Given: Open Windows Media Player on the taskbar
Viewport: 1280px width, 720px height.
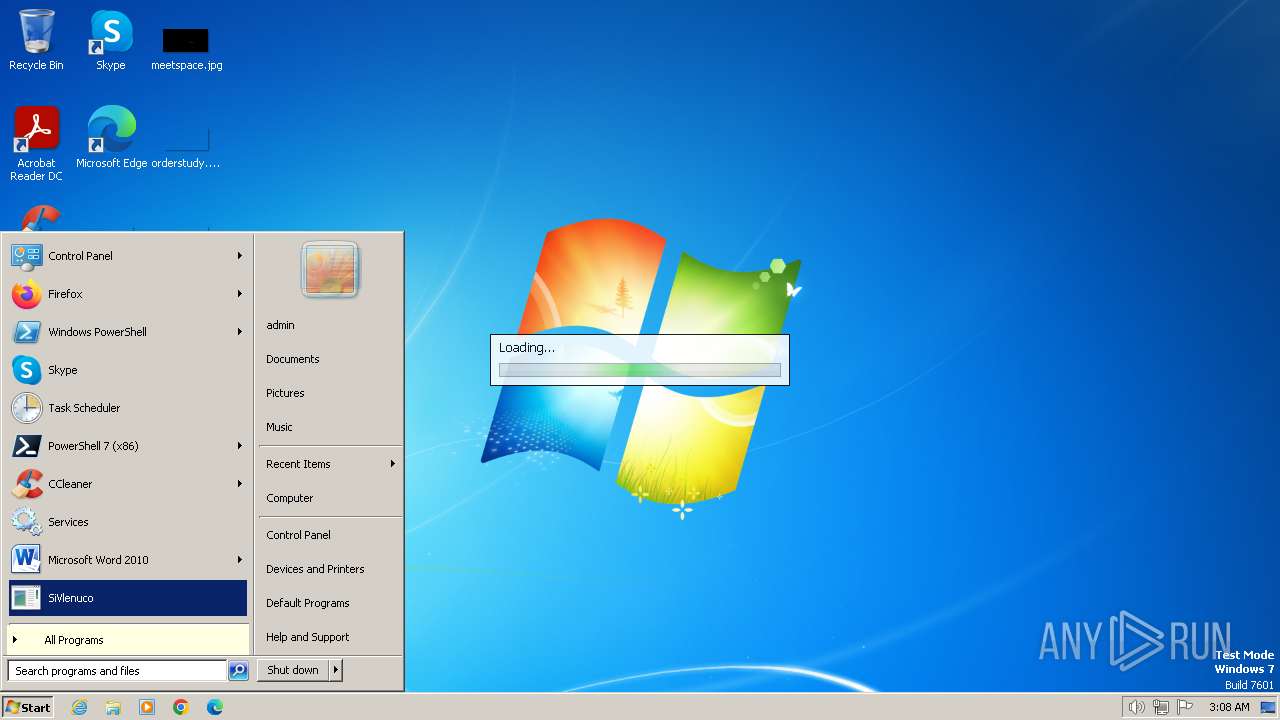Looking at the screenshot, I should pyautogui.click(x=147, y=707).
